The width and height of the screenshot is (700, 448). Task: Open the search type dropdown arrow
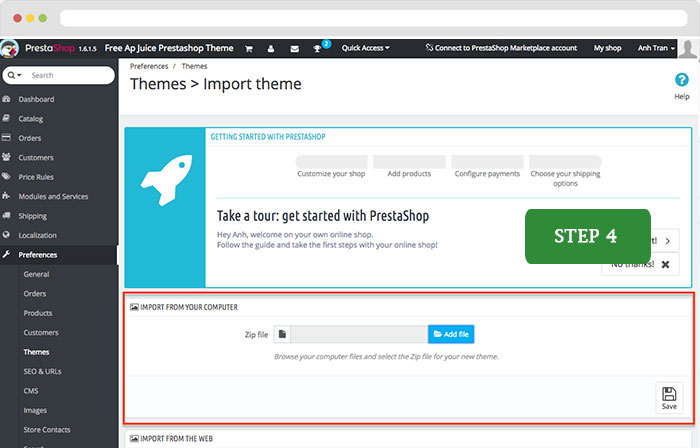click(15, 75)
